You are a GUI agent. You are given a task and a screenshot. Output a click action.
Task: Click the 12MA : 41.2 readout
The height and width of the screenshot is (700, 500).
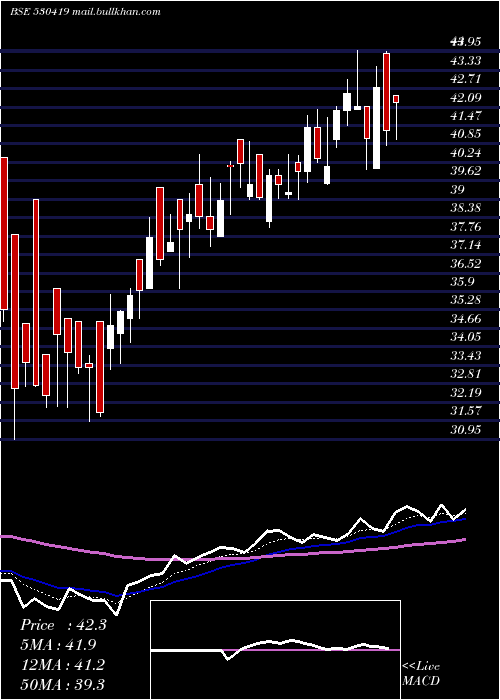pyautogui.click(x=62, y=665)
